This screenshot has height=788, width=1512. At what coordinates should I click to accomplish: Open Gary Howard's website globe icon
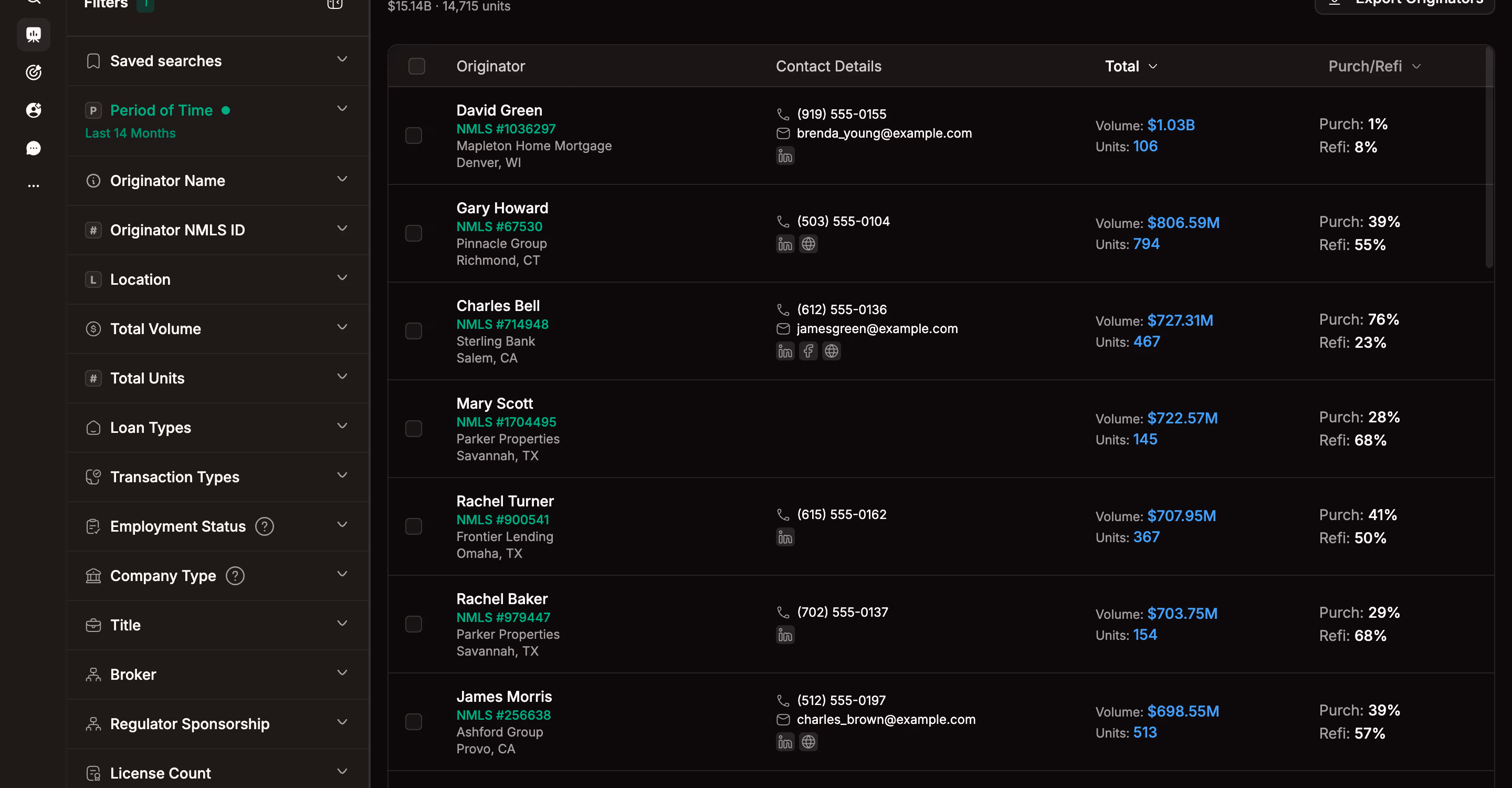click(x=808, y=244)
